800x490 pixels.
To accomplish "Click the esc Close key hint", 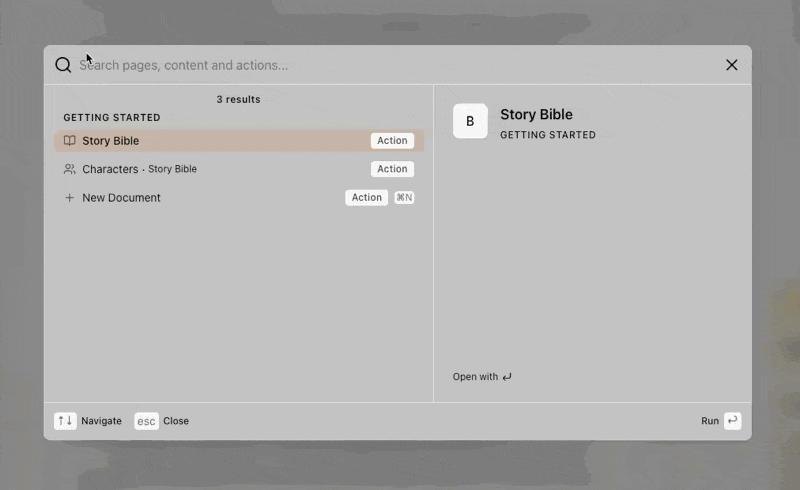I will pos(146,421).
